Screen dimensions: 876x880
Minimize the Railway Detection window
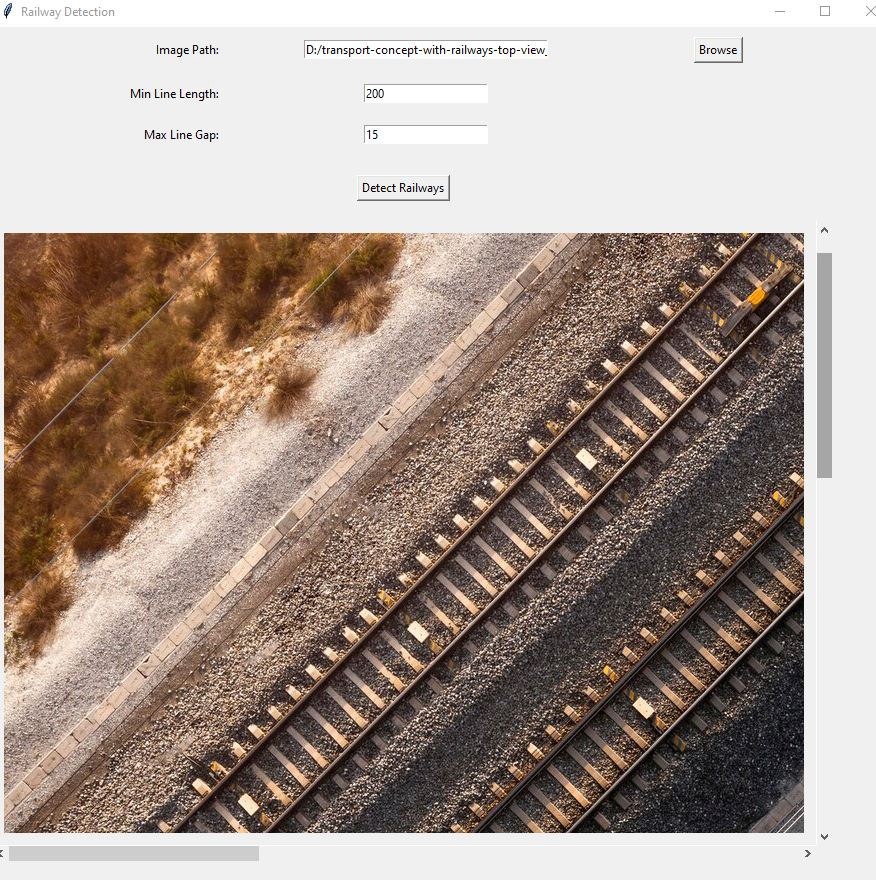pyautogui.click(x=780, y=12)
